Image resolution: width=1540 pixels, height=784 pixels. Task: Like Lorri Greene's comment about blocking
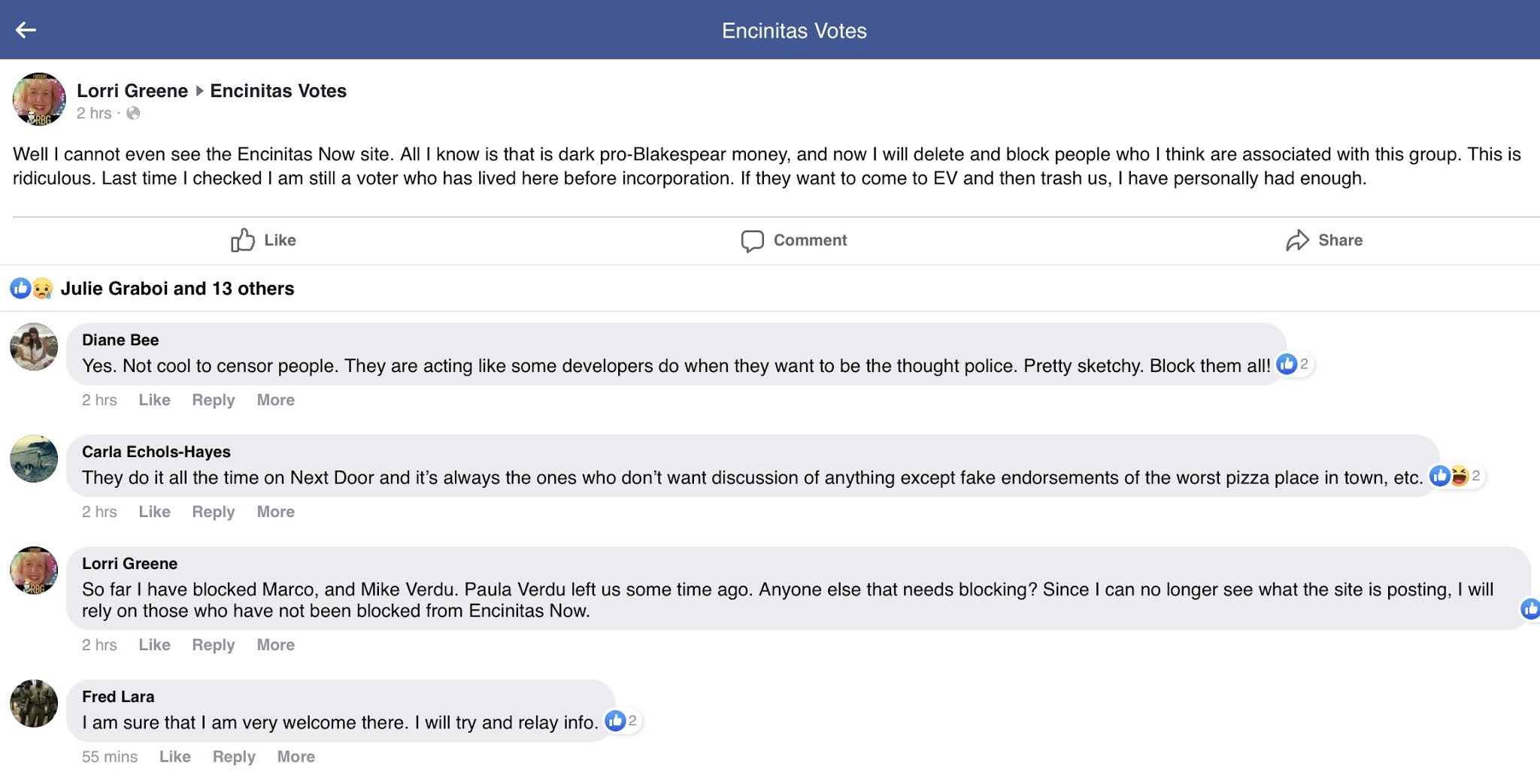coord(154,645)
